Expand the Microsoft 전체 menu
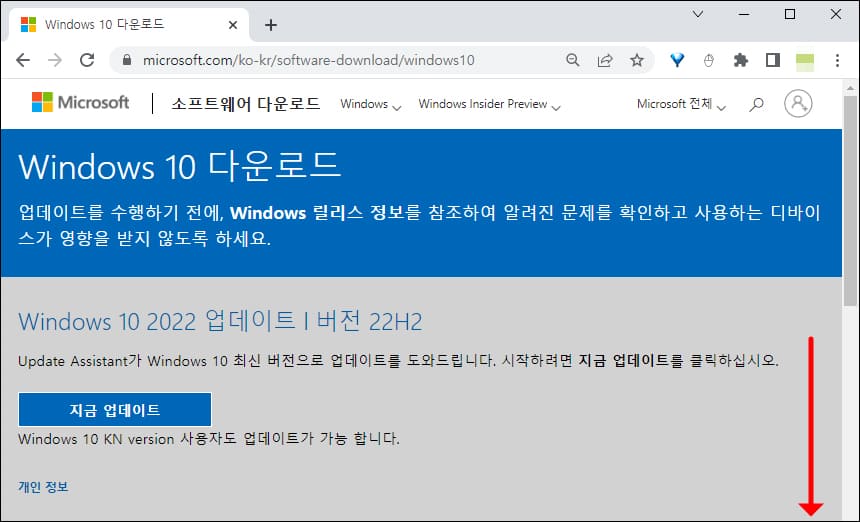This screenshot has width=860, height=522. click(x=681, y=104)
